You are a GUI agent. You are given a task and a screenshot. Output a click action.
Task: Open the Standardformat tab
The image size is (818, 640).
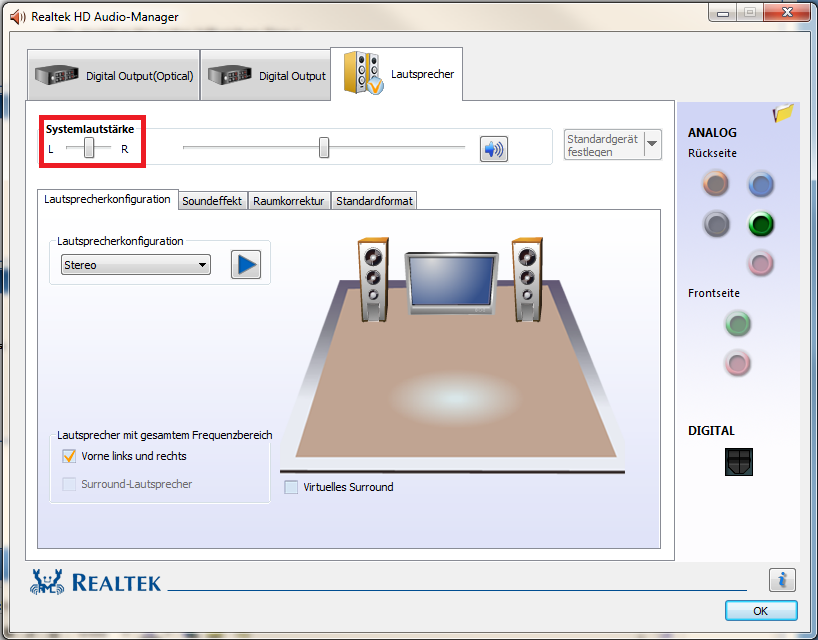(374, 201)
